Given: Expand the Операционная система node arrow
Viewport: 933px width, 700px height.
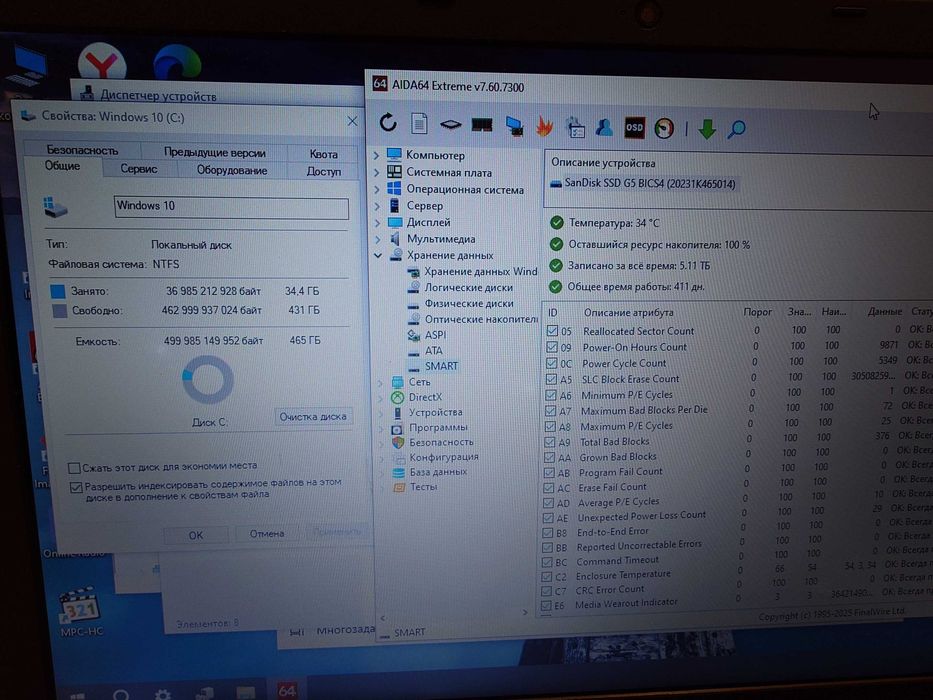Looking at the screenshot, I should [x=376, y=189].
